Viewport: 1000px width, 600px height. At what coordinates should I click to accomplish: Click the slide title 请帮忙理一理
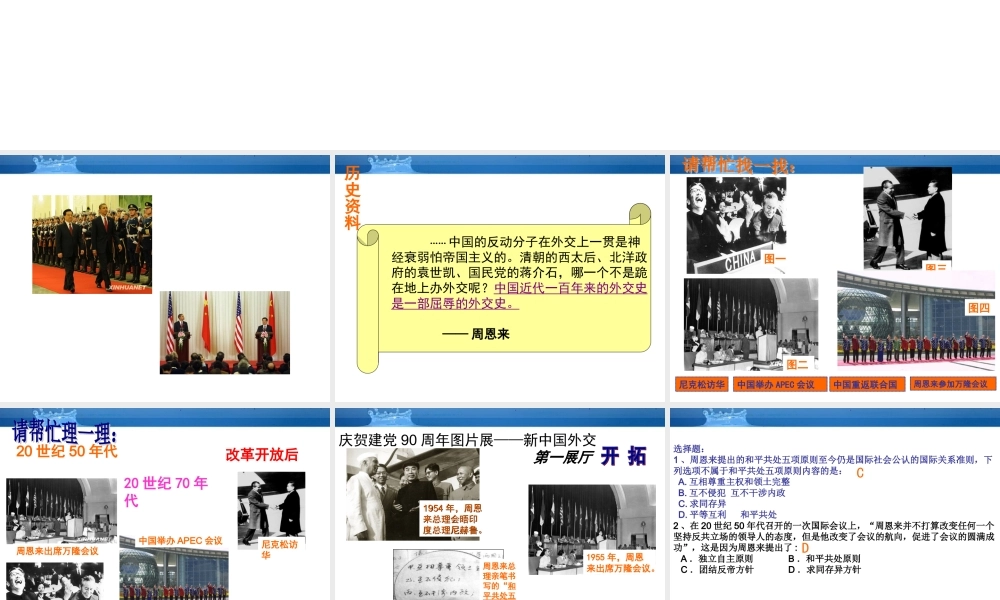tap(64, 432)
